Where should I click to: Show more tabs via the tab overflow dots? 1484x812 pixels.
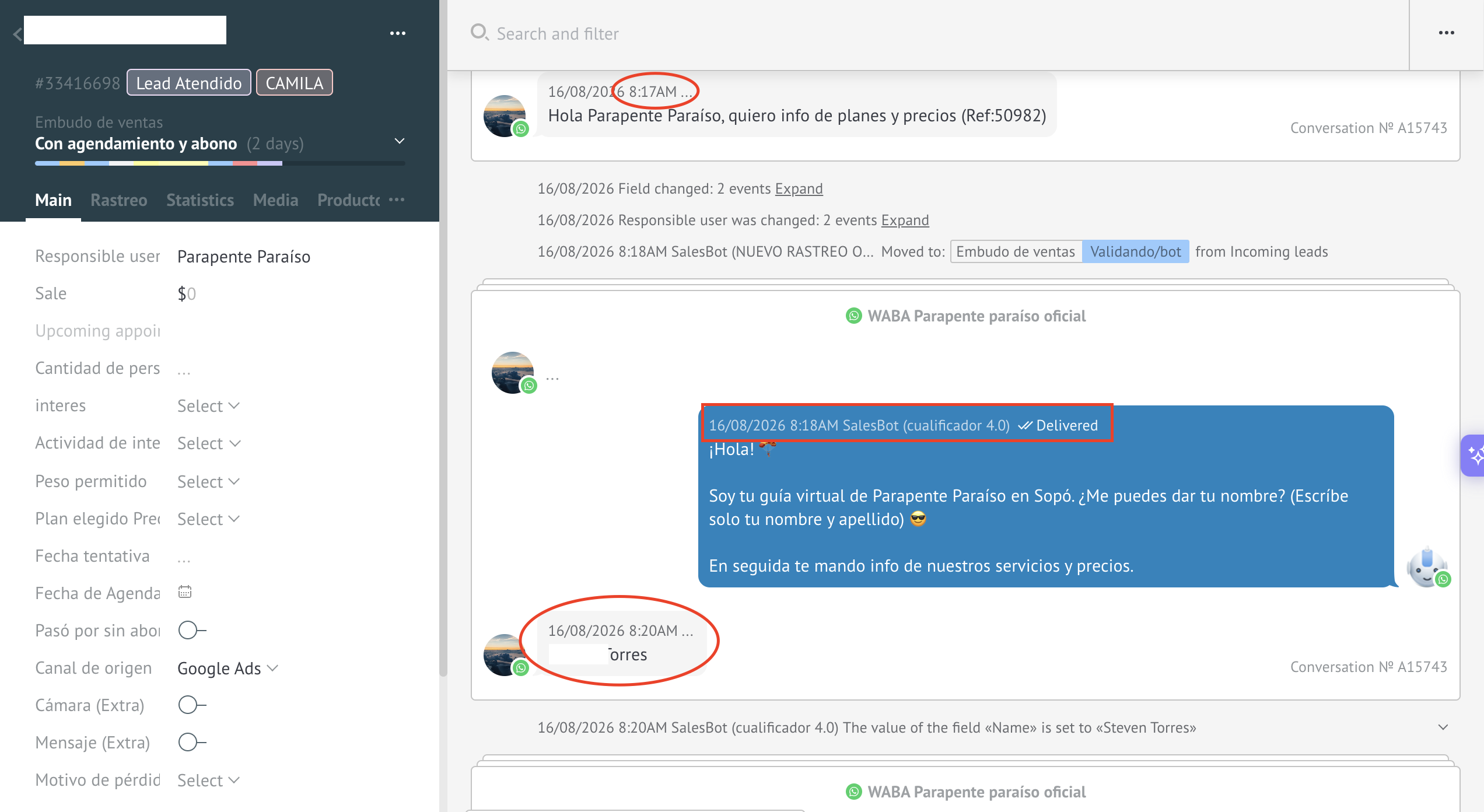click(397, 199)
